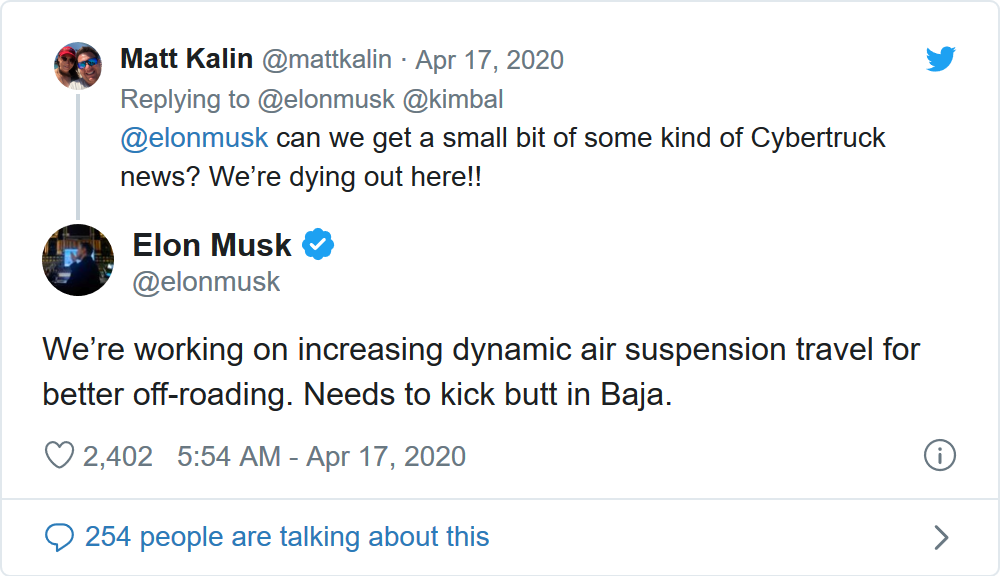Click the Twitter bird logo icon
Screen dimensions: 1000x576
[x=940, y=60]
